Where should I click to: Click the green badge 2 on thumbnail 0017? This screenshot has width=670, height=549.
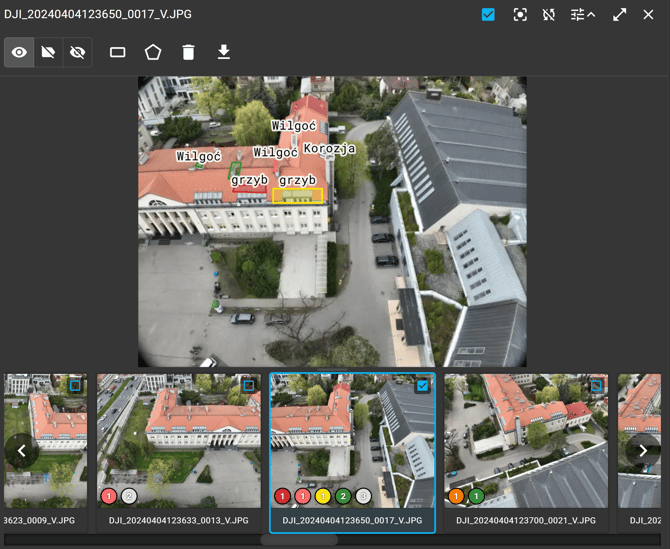click(x=343, y=496)
